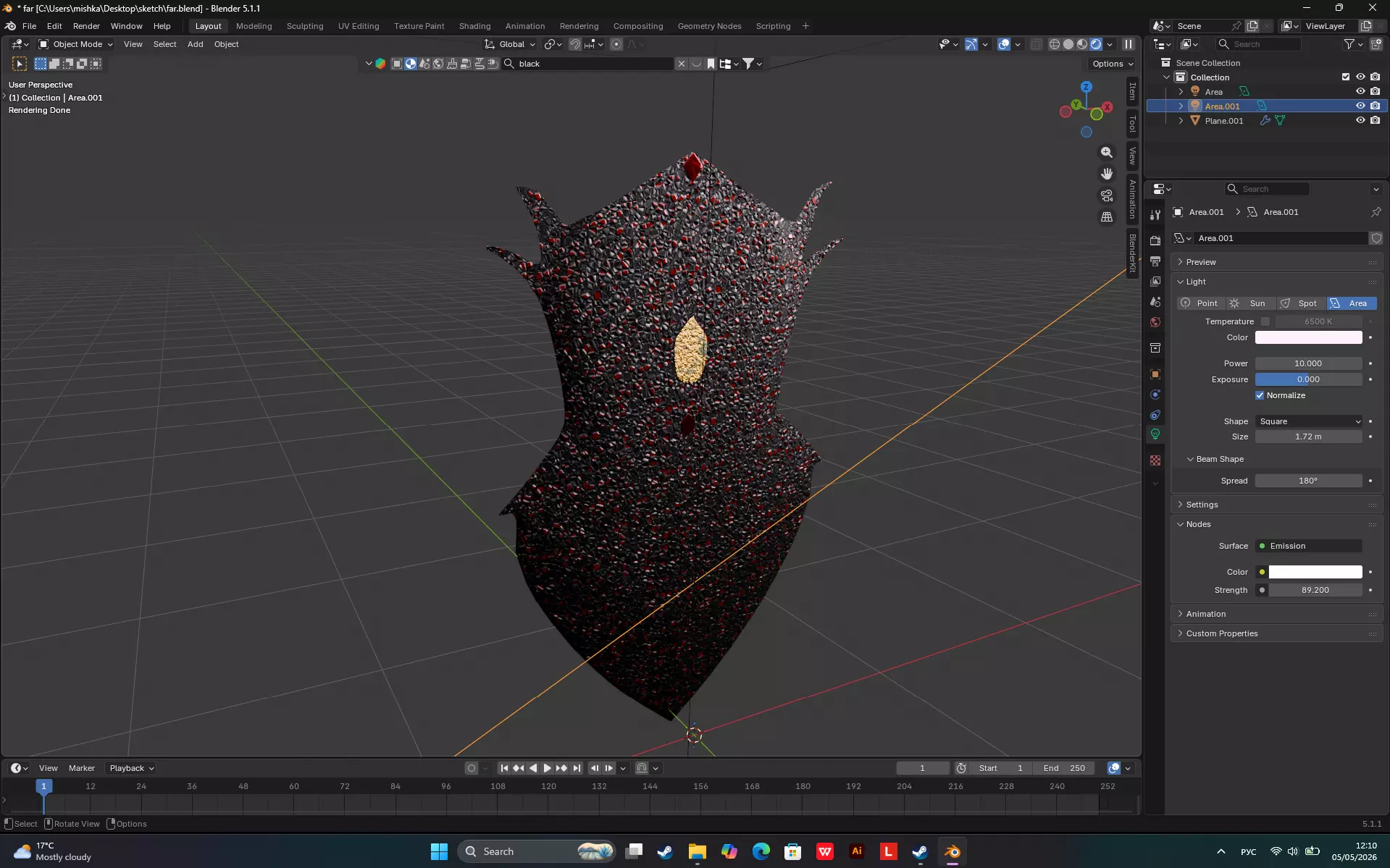Open the Render menu
This screenshot has width=1390, height=868.
click(x=86, y=26)
